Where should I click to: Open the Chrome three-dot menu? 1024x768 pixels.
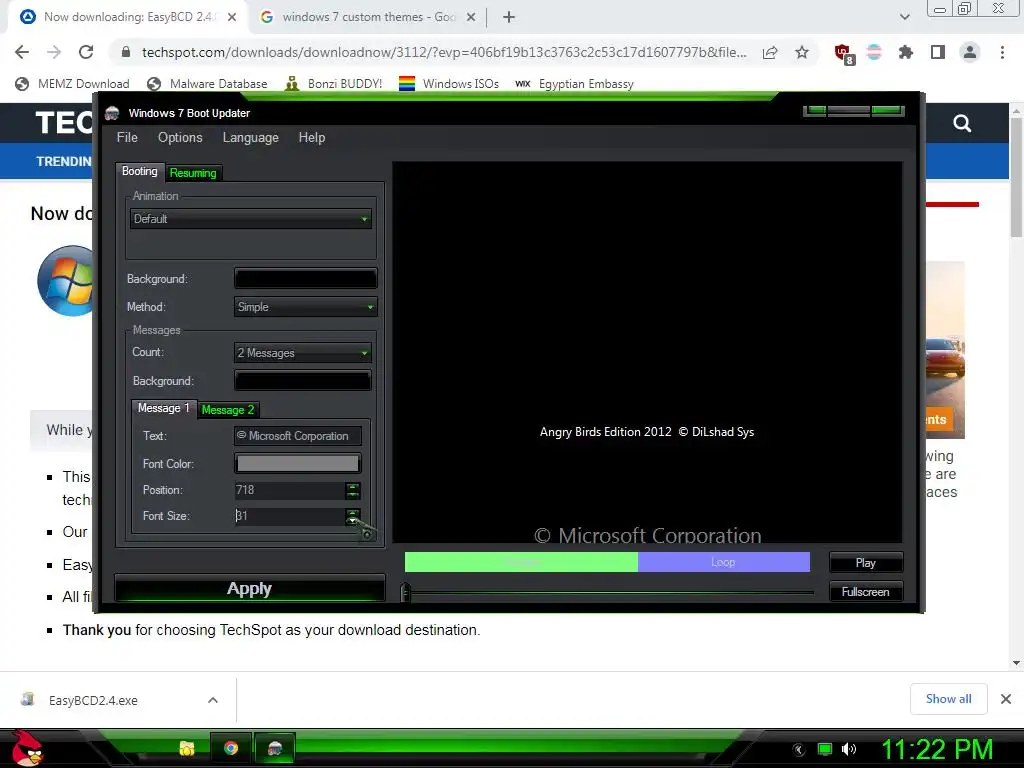[1002, 52]
